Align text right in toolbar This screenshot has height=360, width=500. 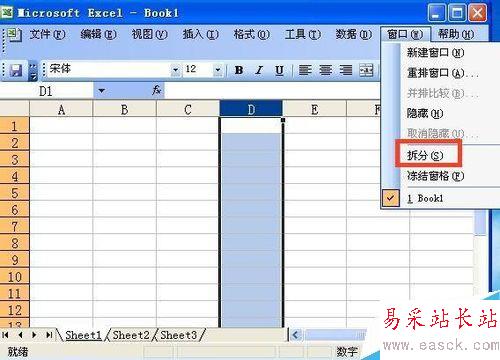346,70
